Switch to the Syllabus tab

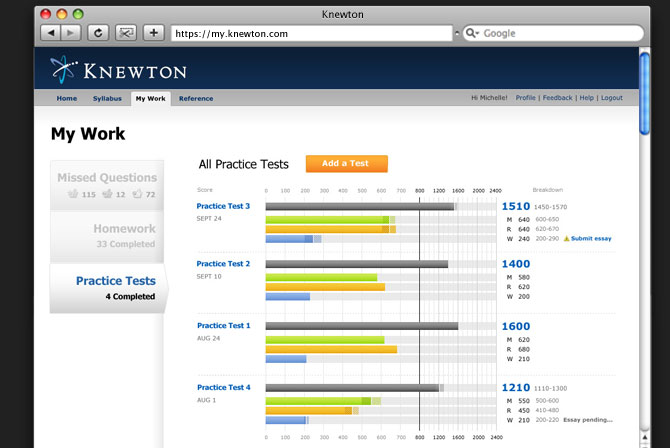107,98
